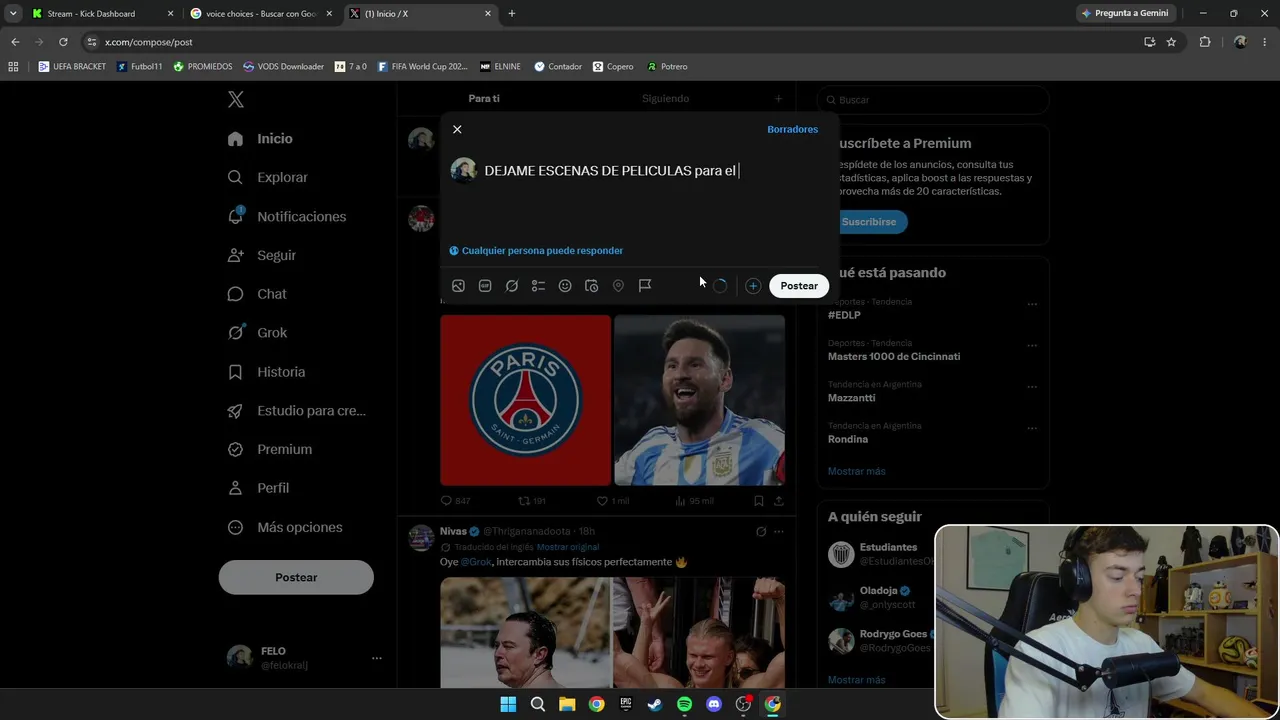
Task: Open Notificaciones in the sidebar
Action: [x=287, y=216]
